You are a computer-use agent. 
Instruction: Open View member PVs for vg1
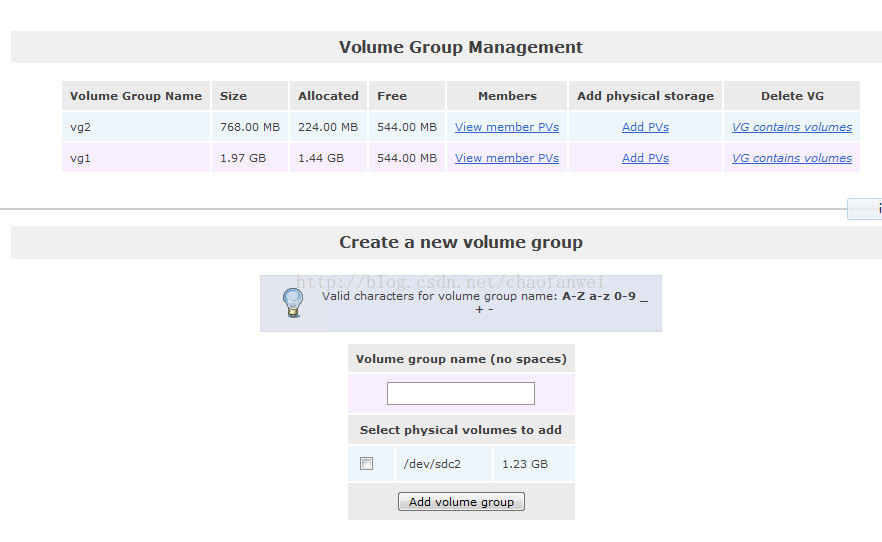click(x=506, y=158)
